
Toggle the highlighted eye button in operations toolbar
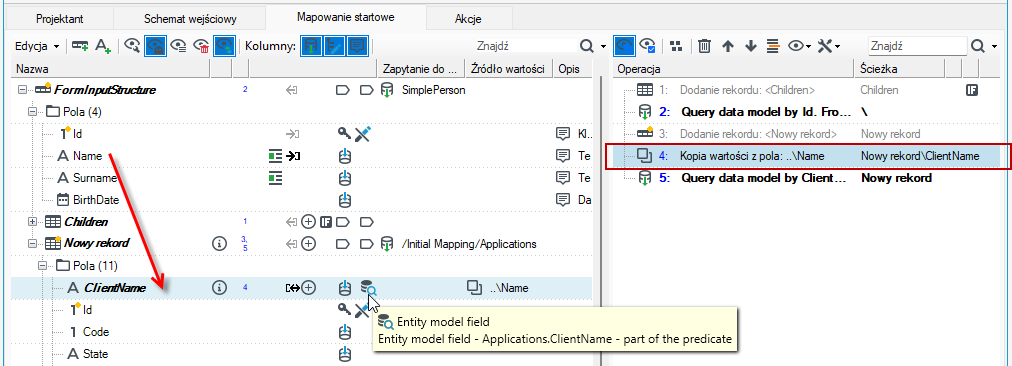coord(623,46)
